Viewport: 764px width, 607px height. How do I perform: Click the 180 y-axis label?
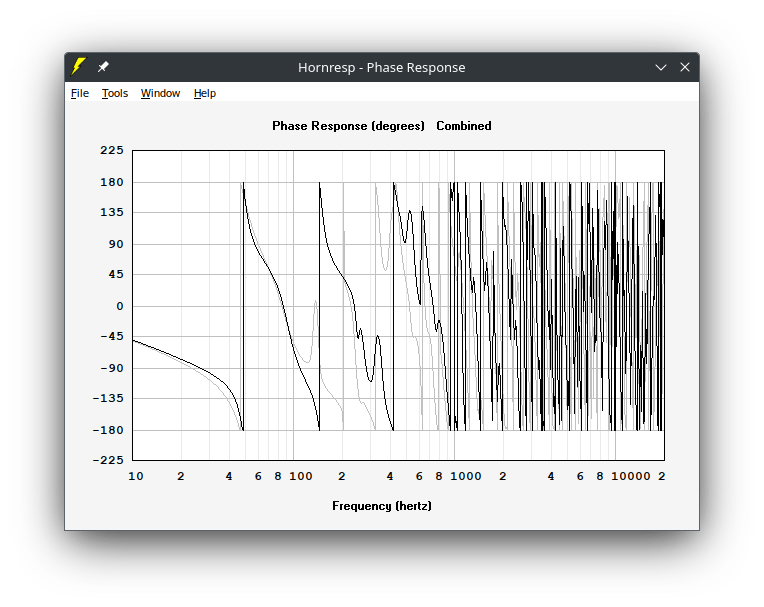point(112,182)
